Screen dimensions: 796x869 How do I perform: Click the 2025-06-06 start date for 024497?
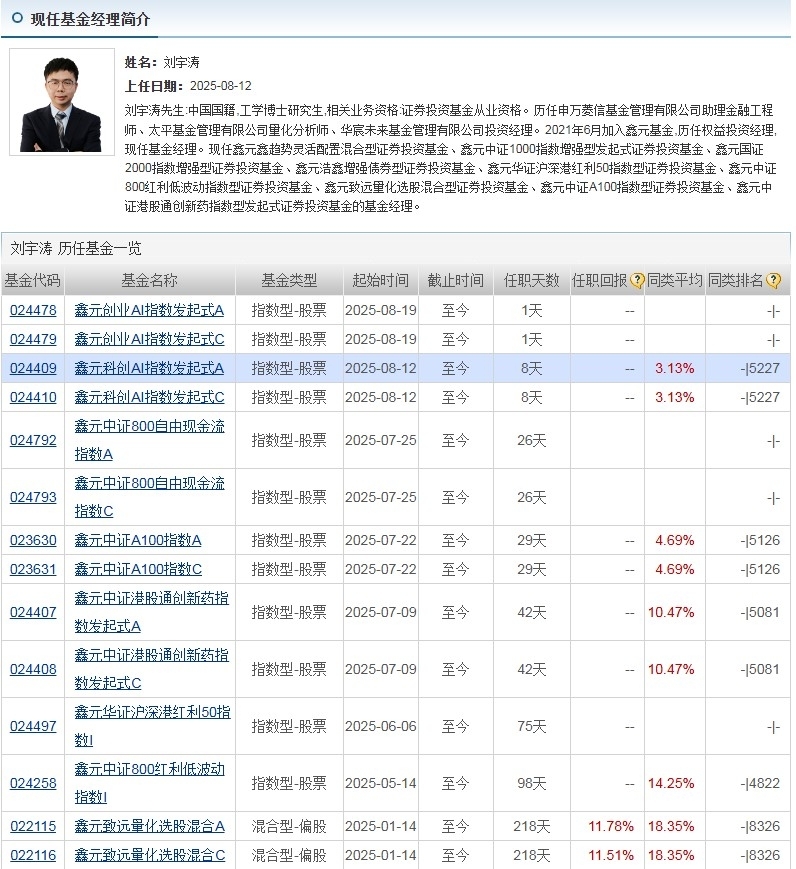pyautogui.click(x=381, y=726)
